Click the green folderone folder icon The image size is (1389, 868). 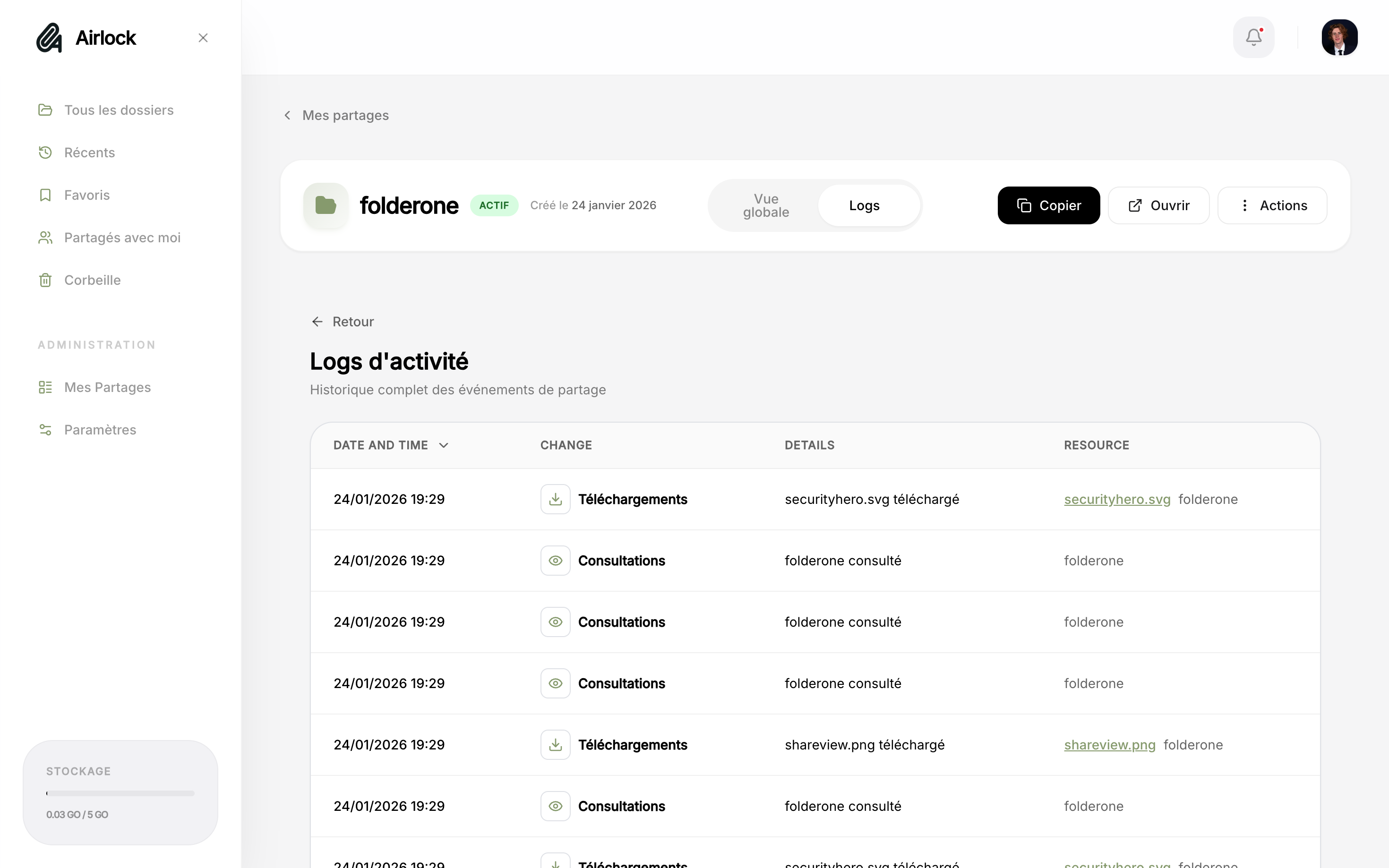[x=325, y=205]
